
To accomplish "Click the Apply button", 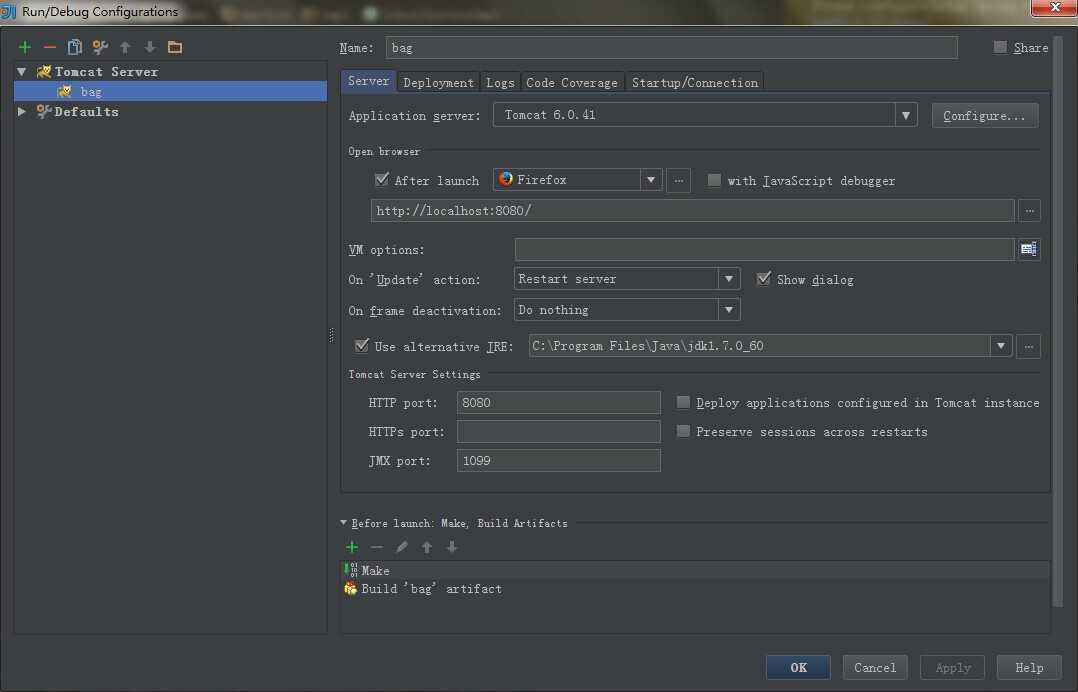I will pyautogui.click(x=953, y=667).
